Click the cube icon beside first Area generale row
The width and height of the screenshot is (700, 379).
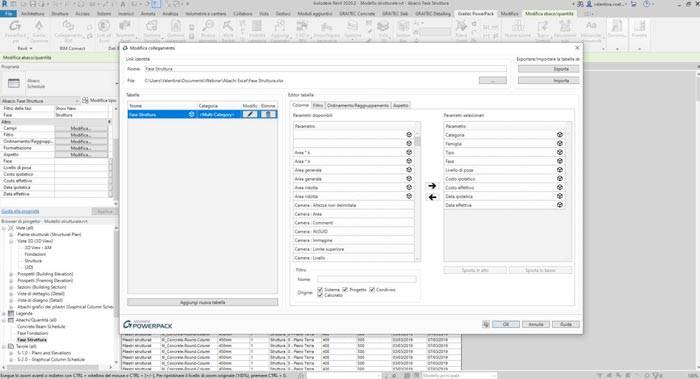pyautogui.click(x=409, y=170)
